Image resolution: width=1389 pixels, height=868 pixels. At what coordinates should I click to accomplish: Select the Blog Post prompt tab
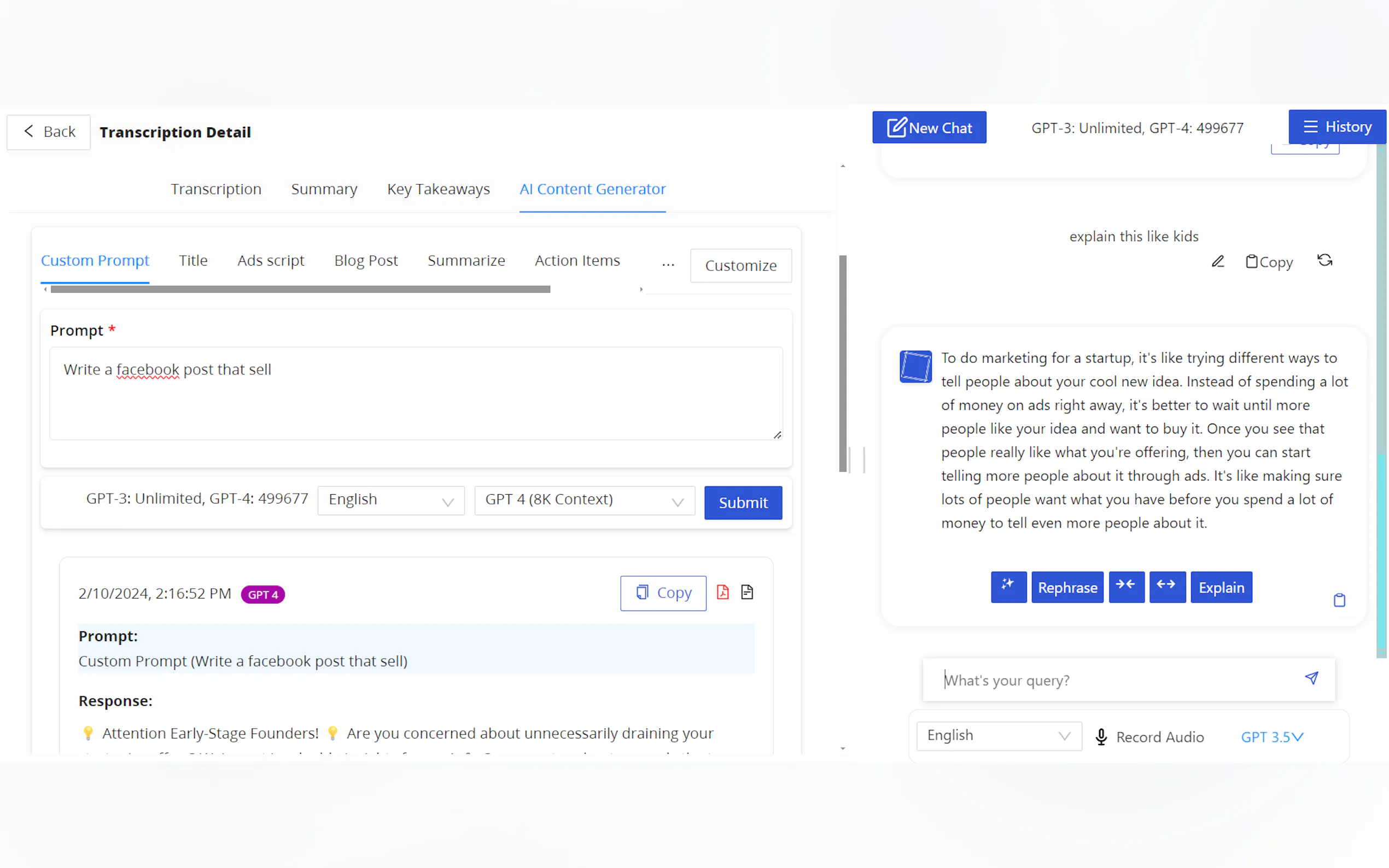[366, 261]
